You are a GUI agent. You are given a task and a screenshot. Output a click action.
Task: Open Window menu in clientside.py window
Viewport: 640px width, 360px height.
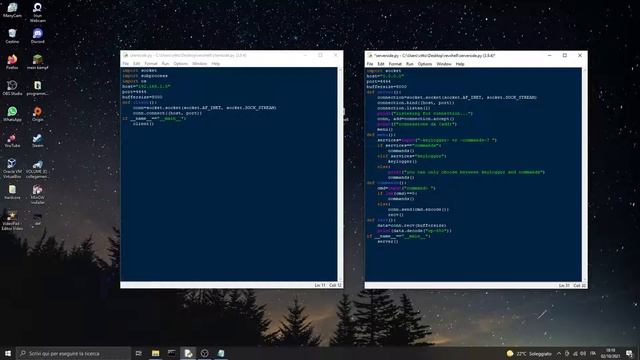pos(200,64)
